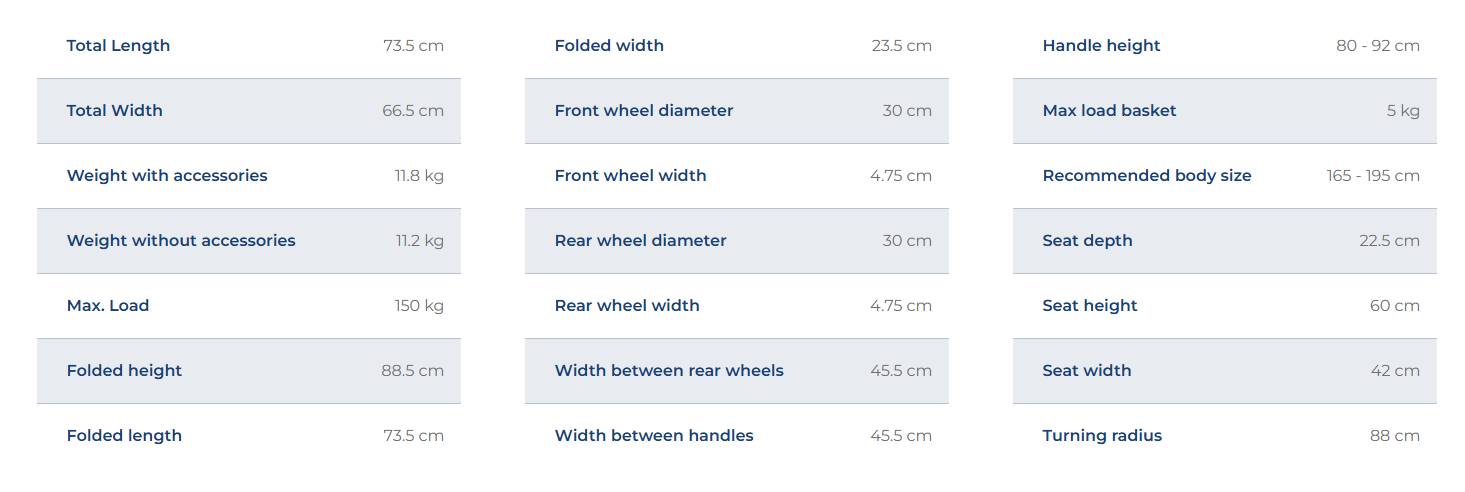Click the Folded width label

pos(609,46)
